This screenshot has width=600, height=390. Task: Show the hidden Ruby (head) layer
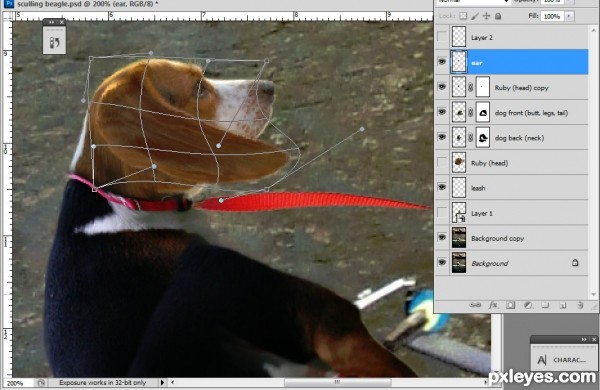442,162
